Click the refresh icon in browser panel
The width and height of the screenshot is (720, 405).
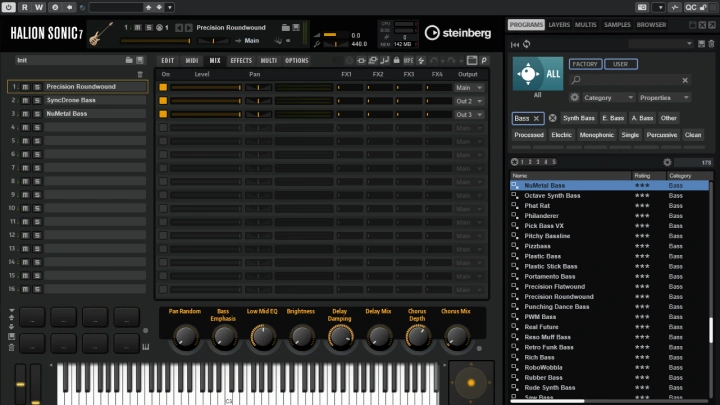pyautogui.click(x=527, y=44)
